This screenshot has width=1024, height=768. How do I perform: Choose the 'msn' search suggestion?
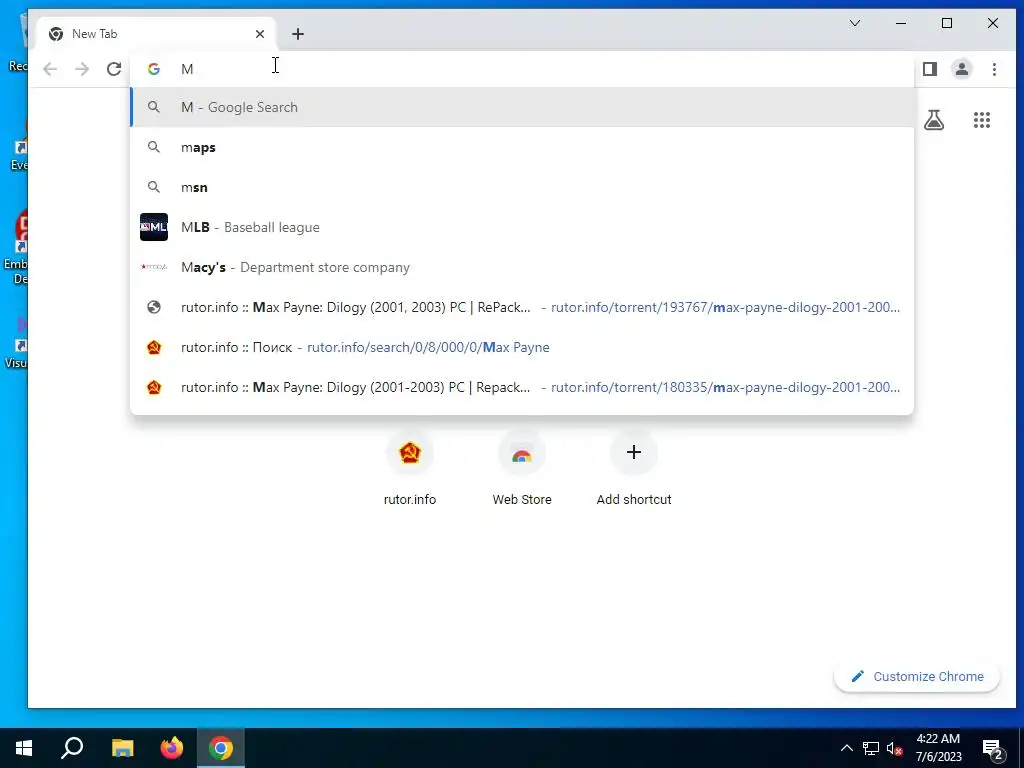tap(522, 187)
